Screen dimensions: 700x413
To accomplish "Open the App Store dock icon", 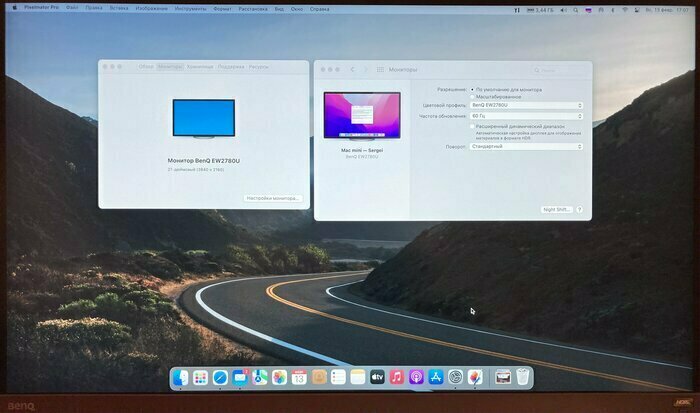I will click(x=436, y=378).
